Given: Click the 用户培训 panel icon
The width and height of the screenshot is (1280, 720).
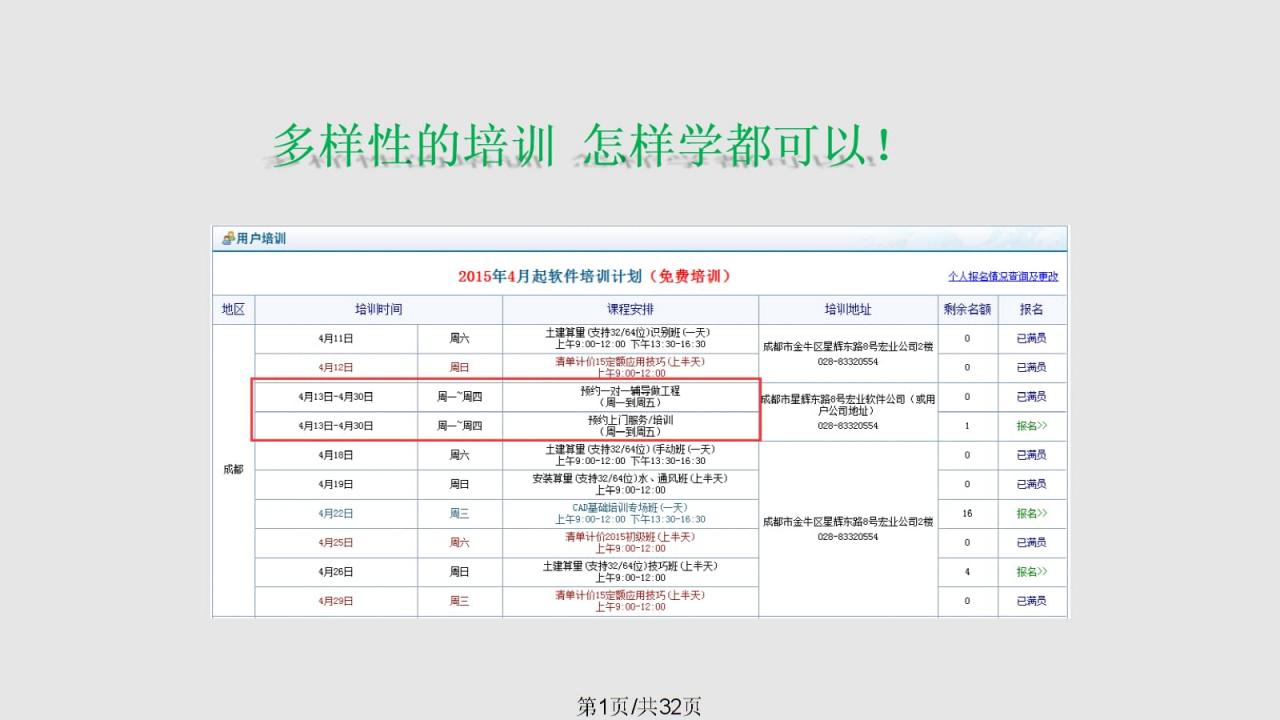Looking at the screenshot, I should (228, 238).
